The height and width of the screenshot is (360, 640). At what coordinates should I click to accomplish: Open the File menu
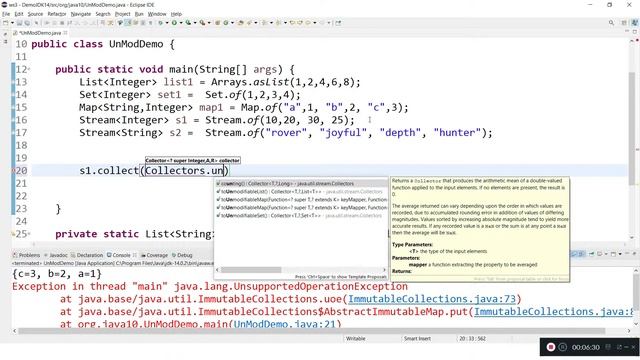click(6, 14)
